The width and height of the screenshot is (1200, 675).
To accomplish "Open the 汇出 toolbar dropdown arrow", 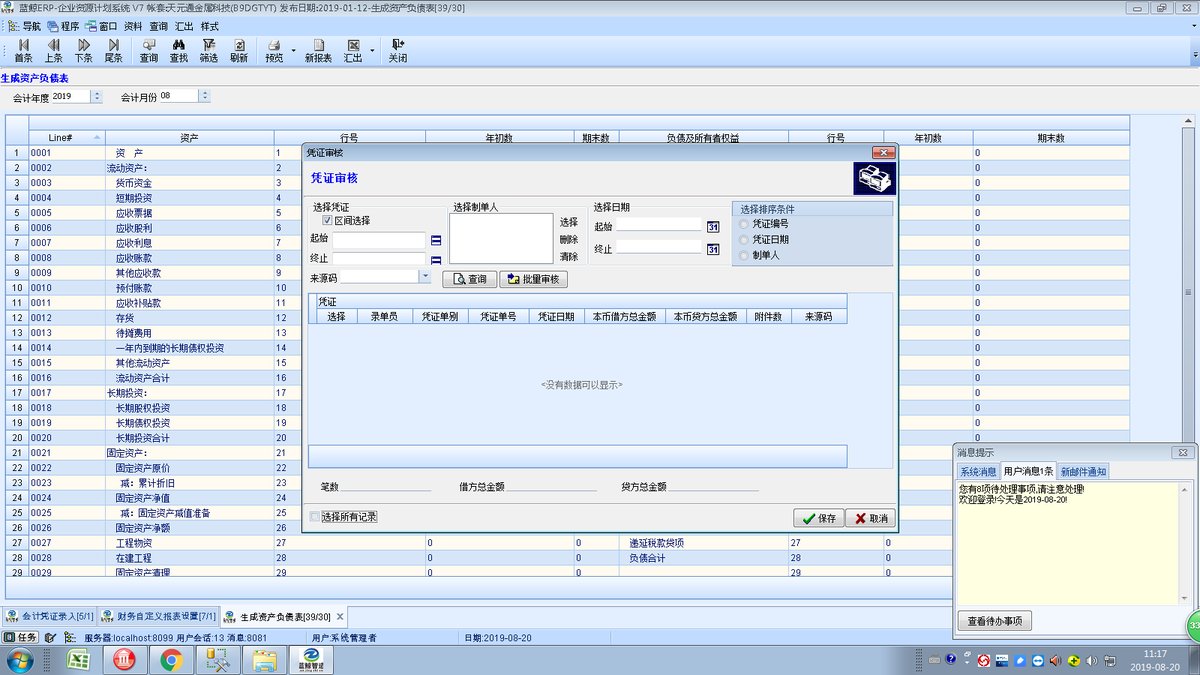I will 372,50.
